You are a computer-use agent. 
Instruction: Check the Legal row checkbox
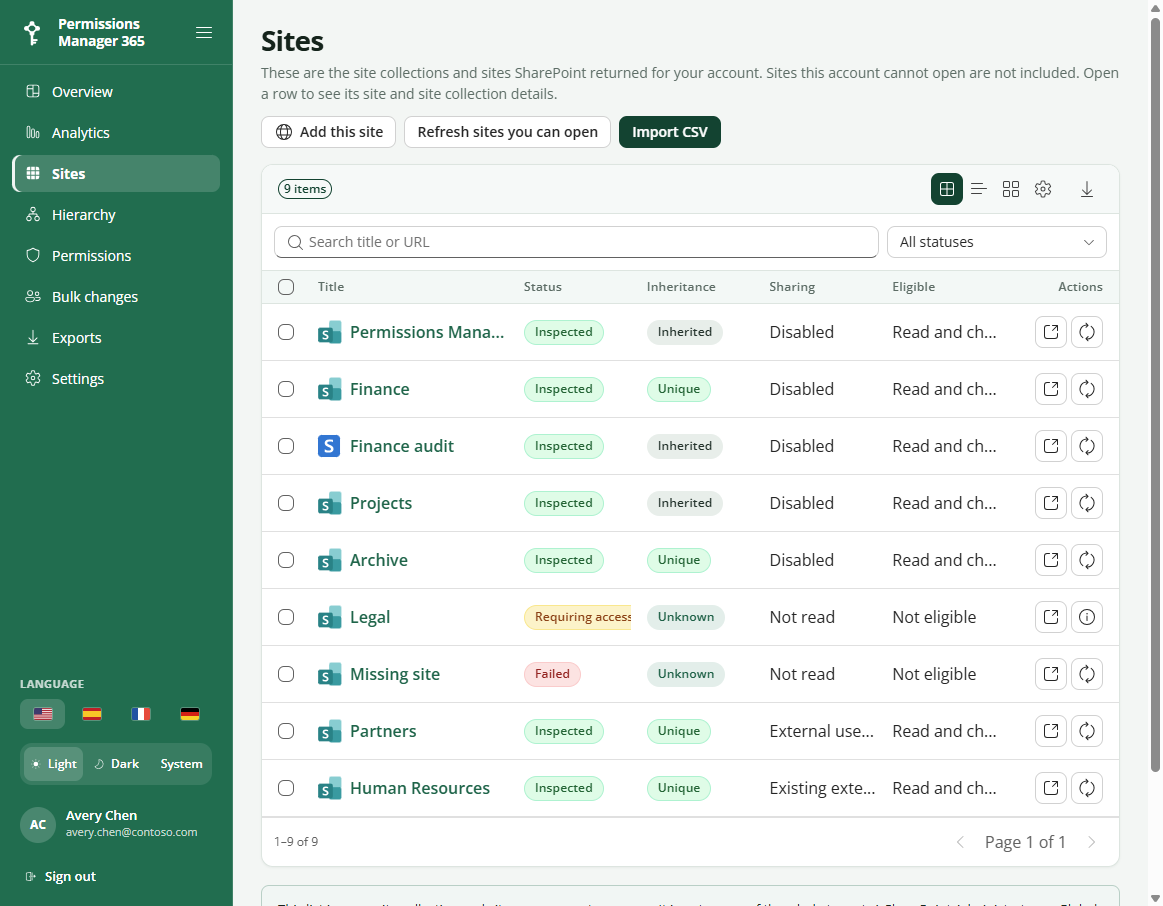pos(286,617)
